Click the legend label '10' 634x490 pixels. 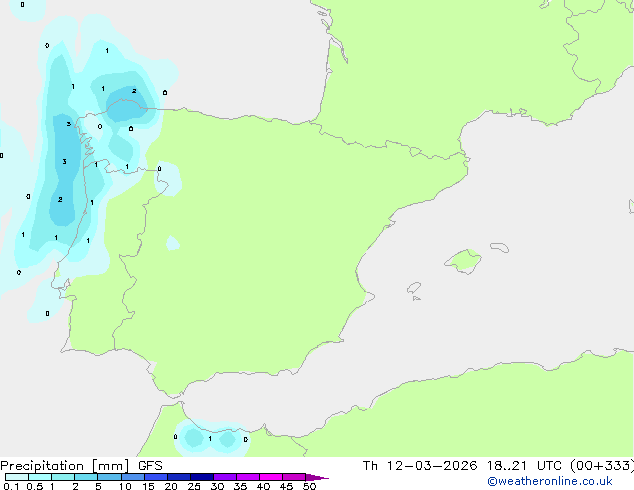click(125, 486)
